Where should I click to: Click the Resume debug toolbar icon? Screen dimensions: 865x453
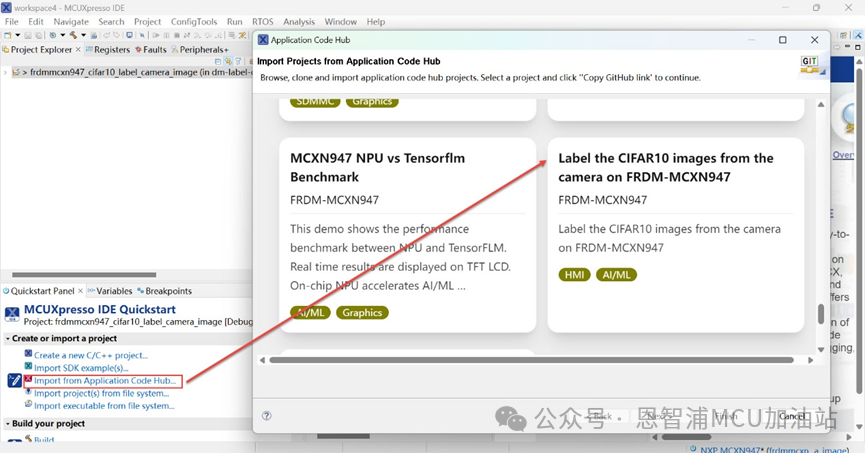click(x=156, y=35)
